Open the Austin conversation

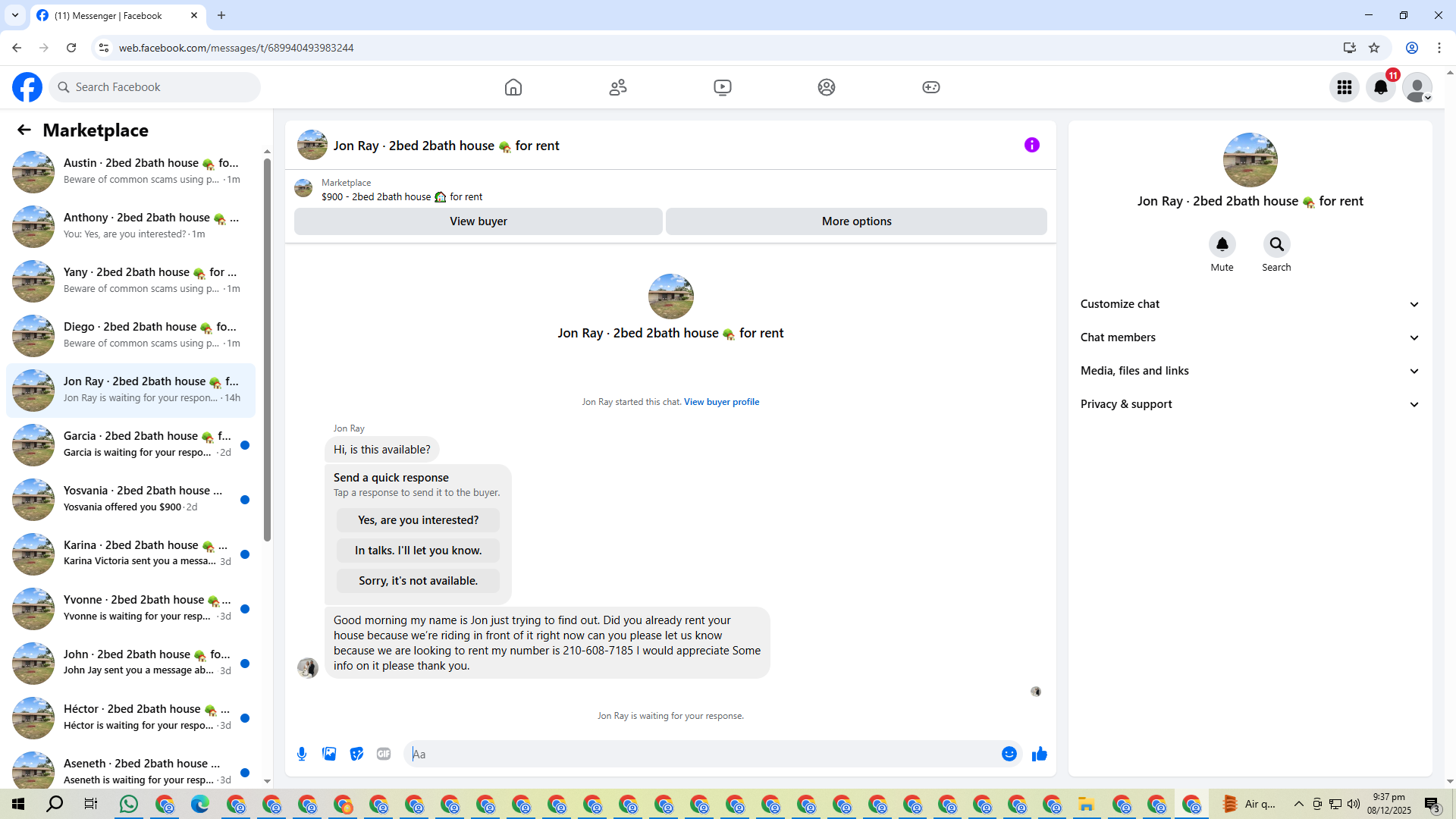pos(131,172)
